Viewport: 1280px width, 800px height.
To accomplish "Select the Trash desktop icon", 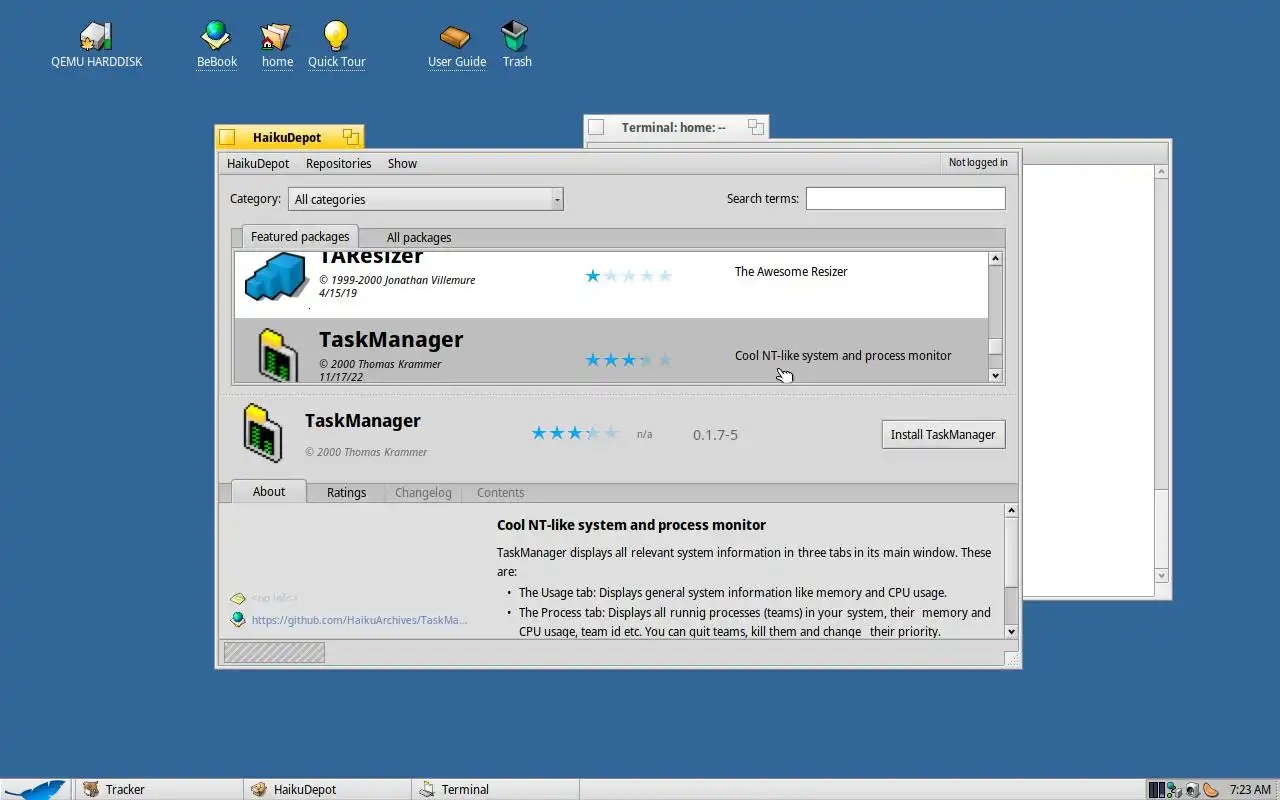I will click(515, 36).
